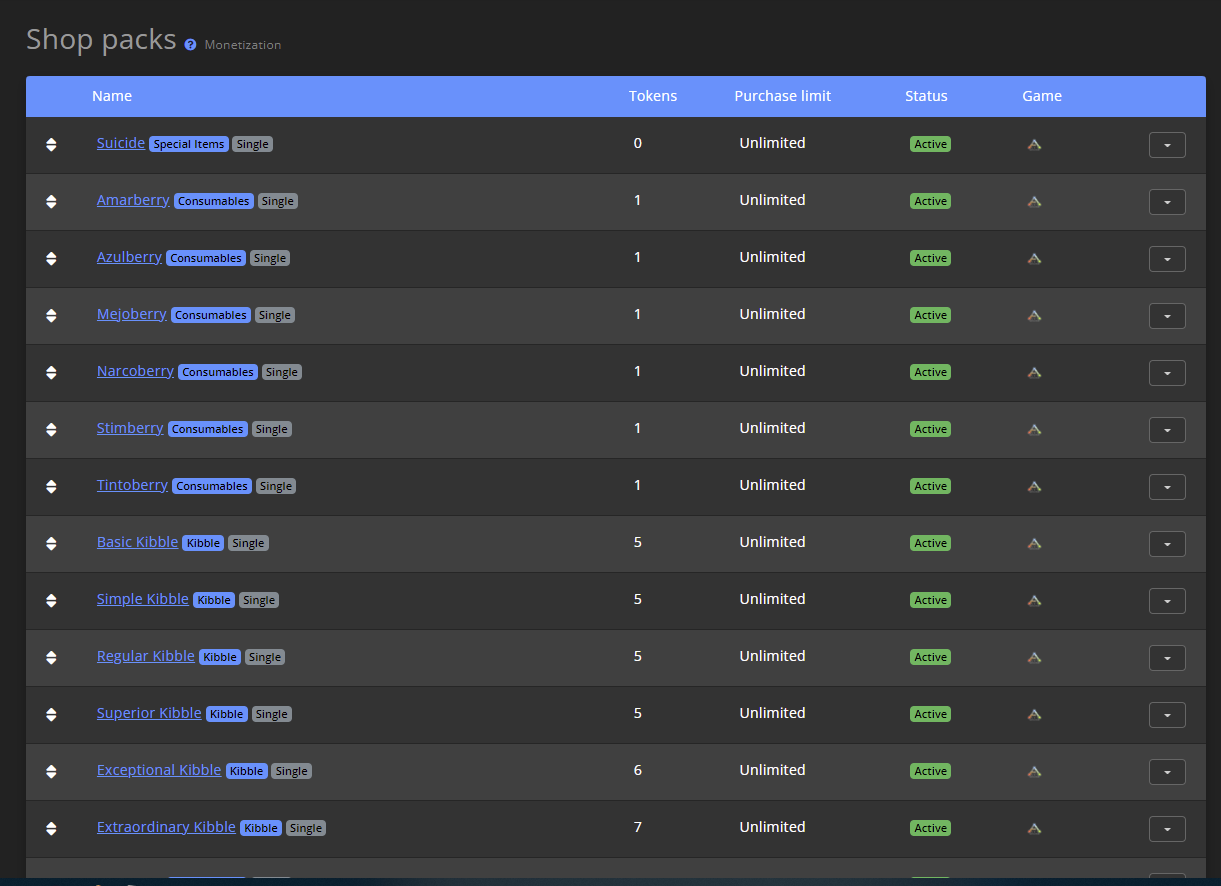Click the ARK game icon in the Mejoberry row
The height and width of the screenshot is (886, 1221).
pos(1034,315)
